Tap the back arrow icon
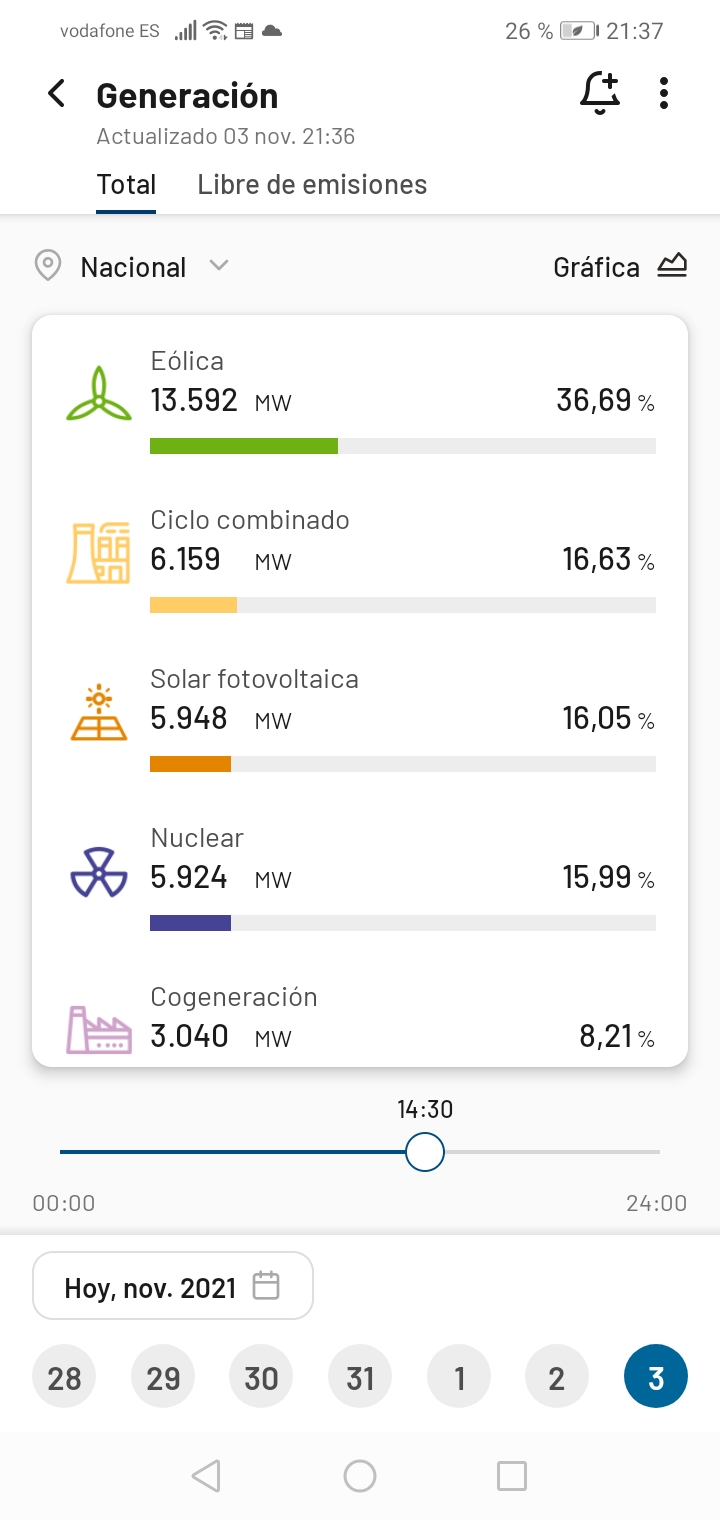The image size is (720, 1520). pos(57,94)
